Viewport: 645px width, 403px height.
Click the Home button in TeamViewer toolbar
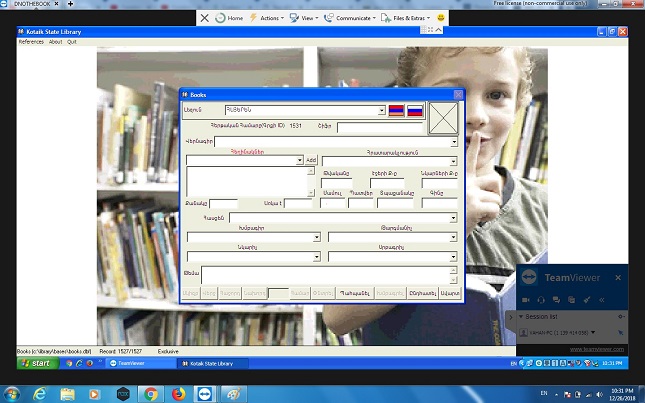230,18
